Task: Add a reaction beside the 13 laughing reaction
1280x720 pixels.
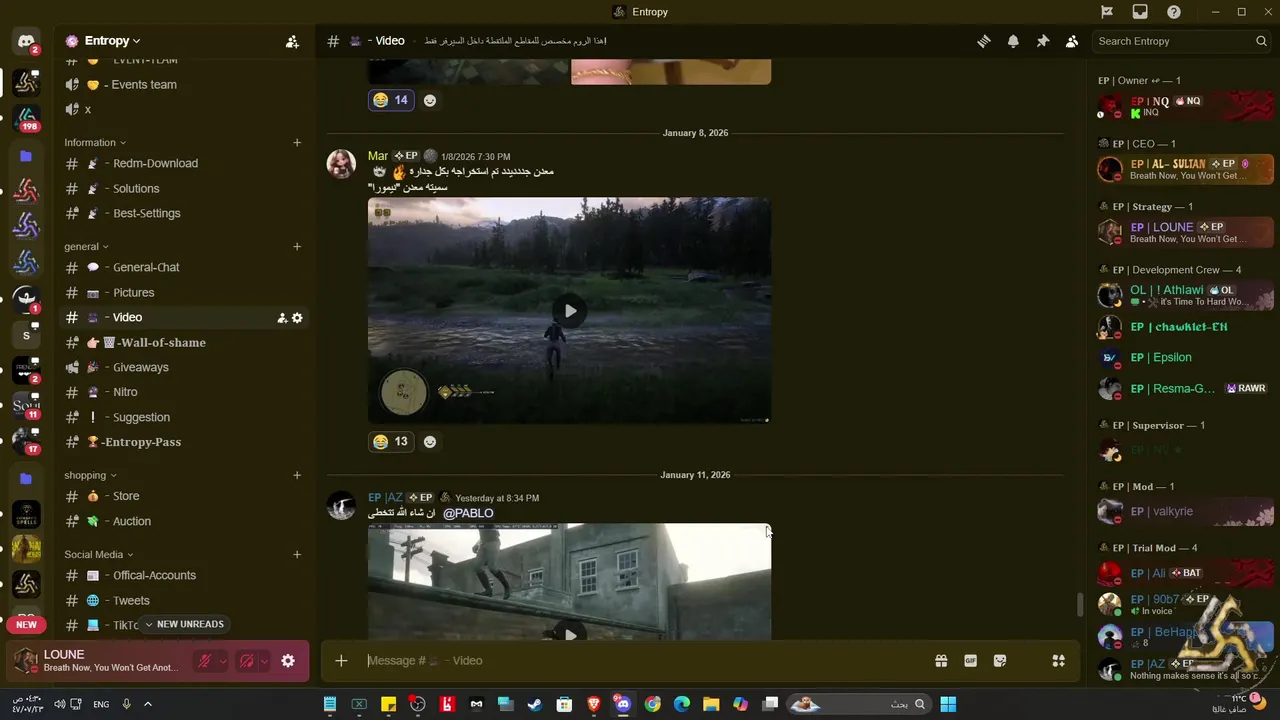Action: click(430, 442)
